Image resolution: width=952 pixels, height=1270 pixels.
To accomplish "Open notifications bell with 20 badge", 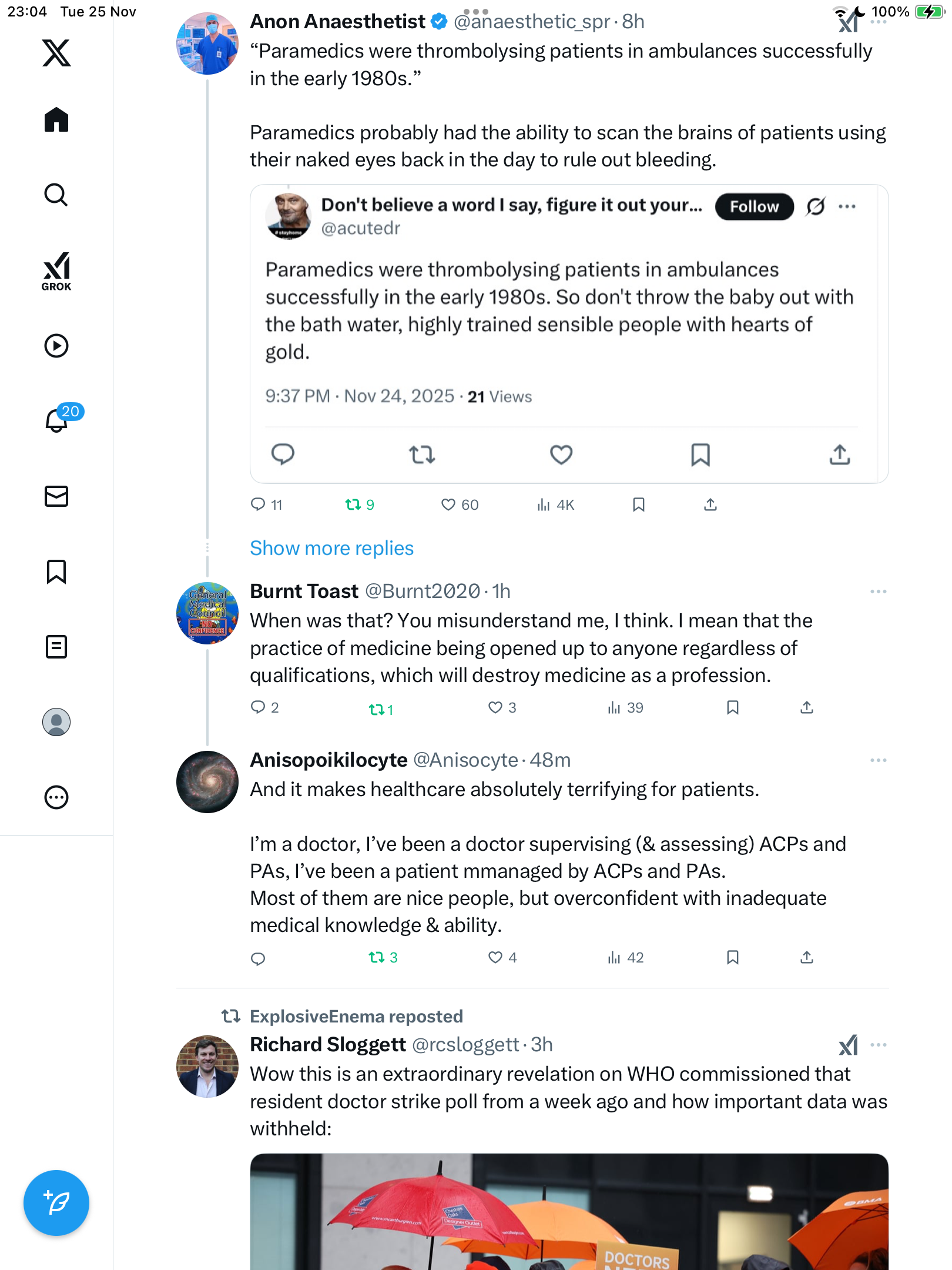I will [x=57, y=420].
